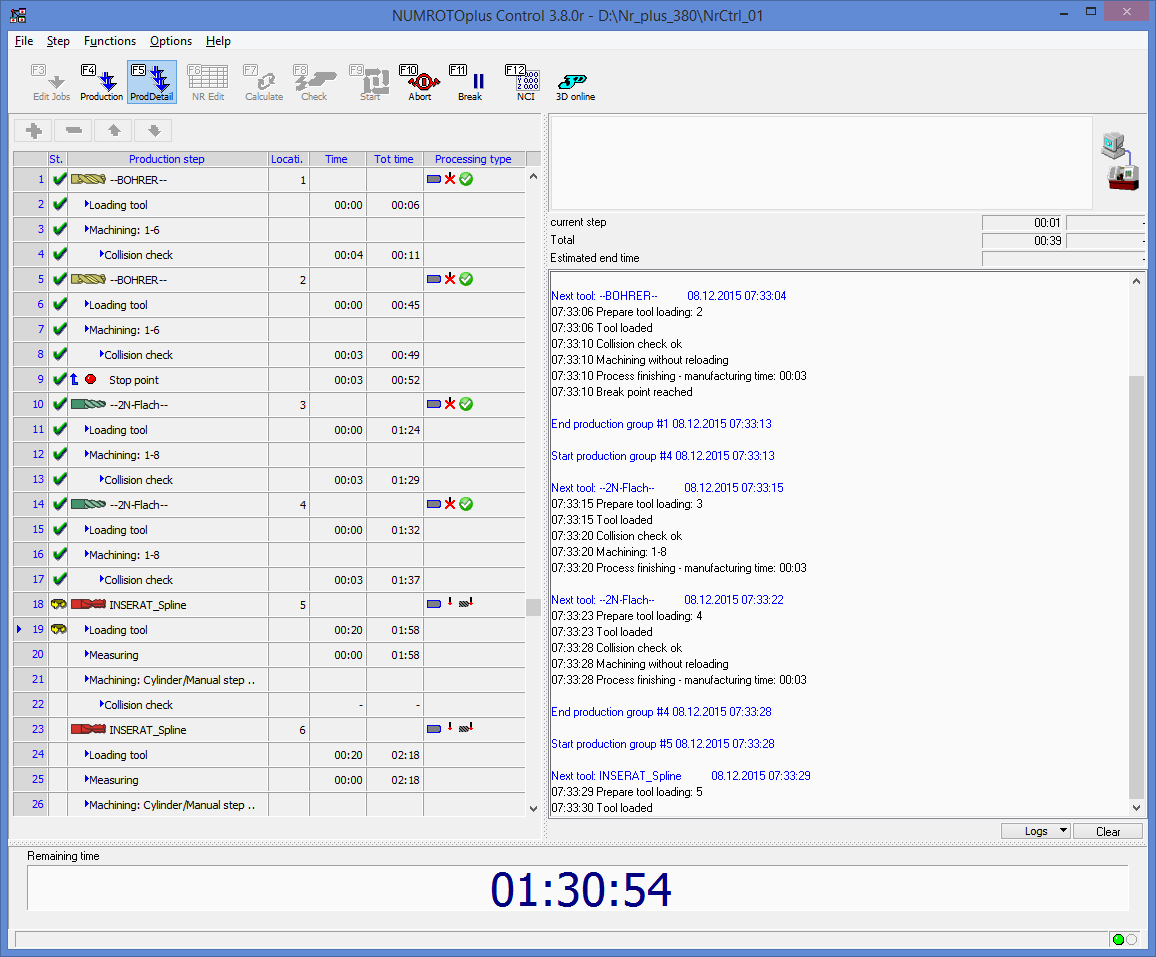Click the Clear button below the log

1108,831
